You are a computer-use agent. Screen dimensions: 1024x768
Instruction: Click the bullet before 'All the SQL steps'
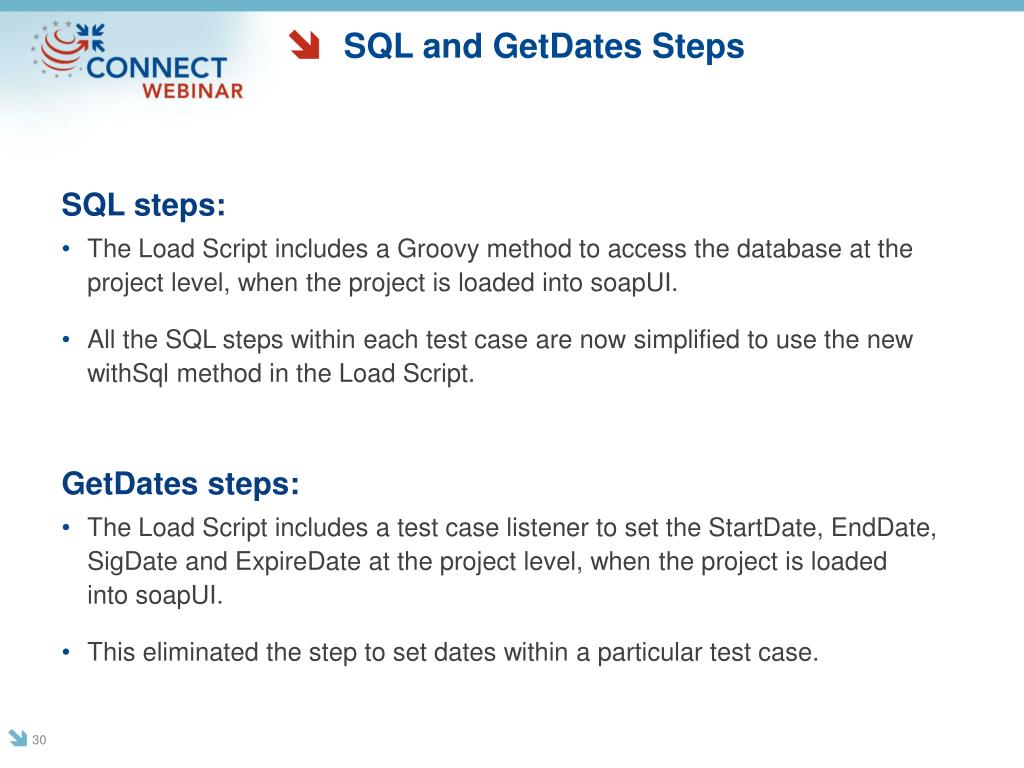[66, 340]
